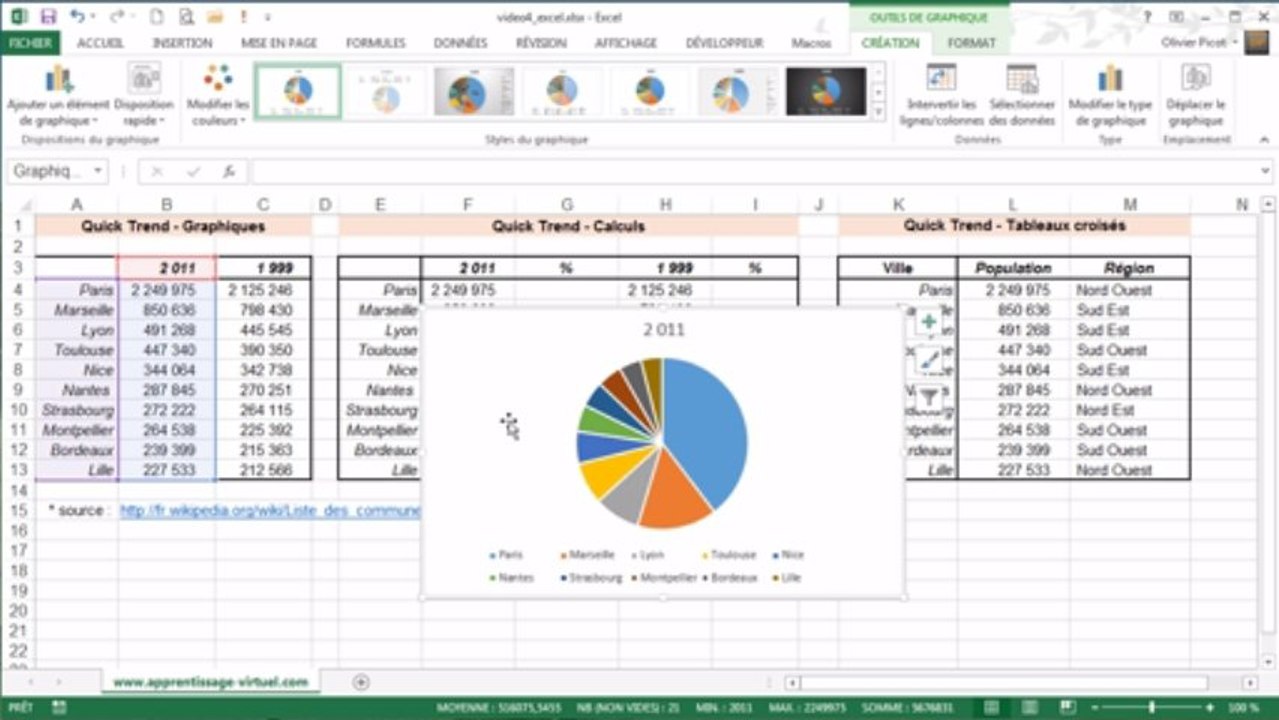Open the Modifier les couleurs dropdown
The height and width of the screenshot is (720, 1279).
pyautogui.click(x=218, y=96)
